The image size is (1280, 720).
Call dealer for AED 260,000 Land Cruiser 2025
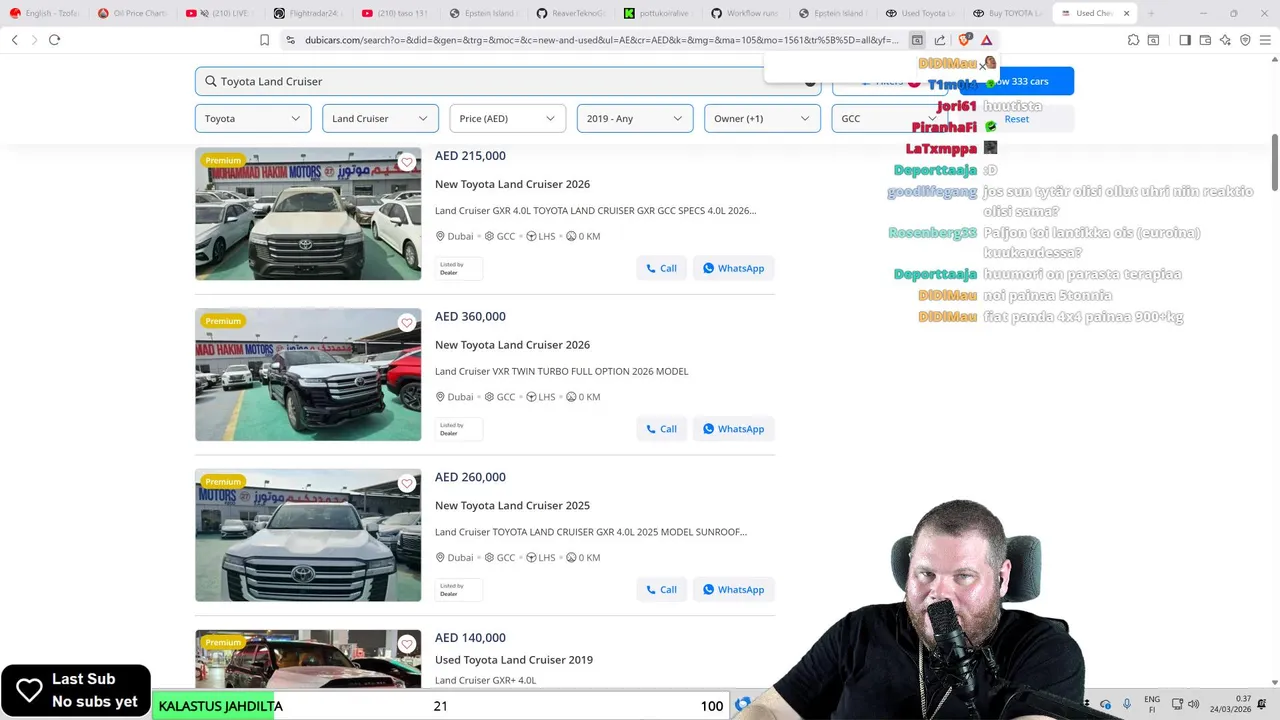tap(661, 589)
